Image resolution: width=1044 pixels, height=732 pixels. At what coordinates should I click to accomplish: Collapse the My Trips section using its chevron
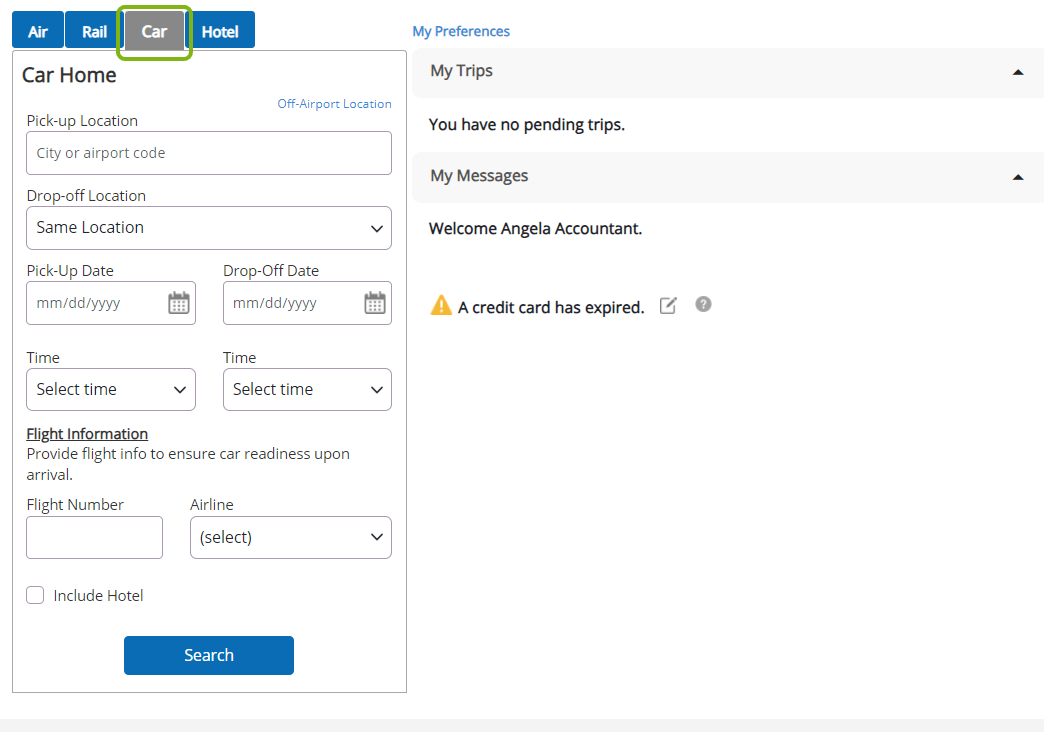1018,72
